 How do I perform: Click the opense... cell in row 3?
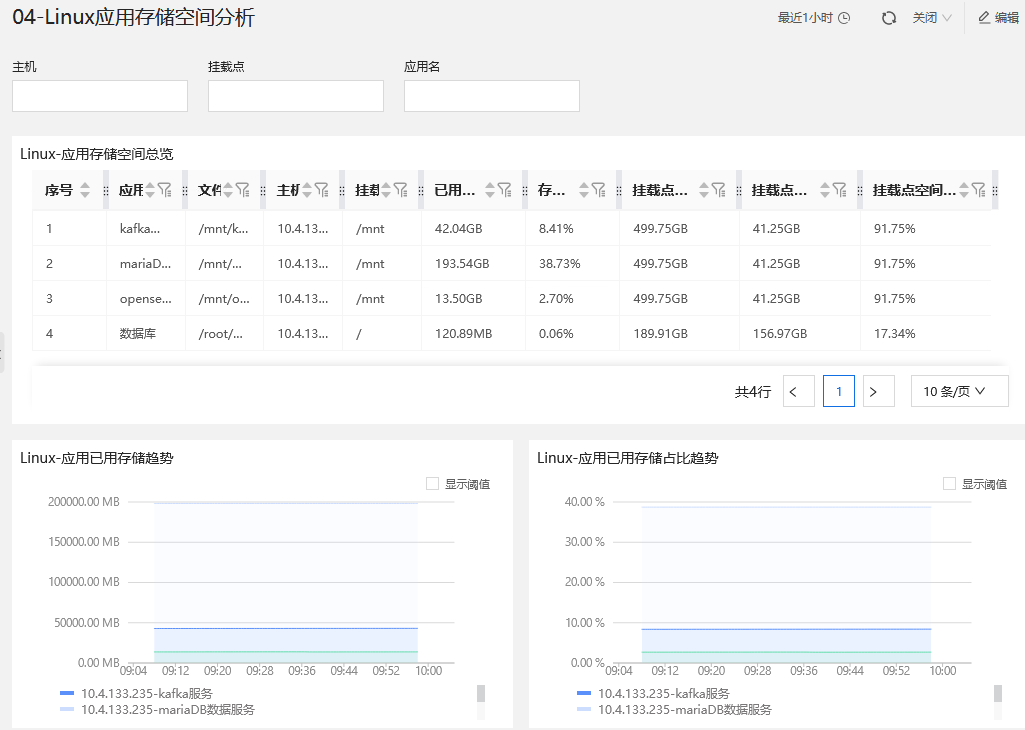[x=145, y=299]
